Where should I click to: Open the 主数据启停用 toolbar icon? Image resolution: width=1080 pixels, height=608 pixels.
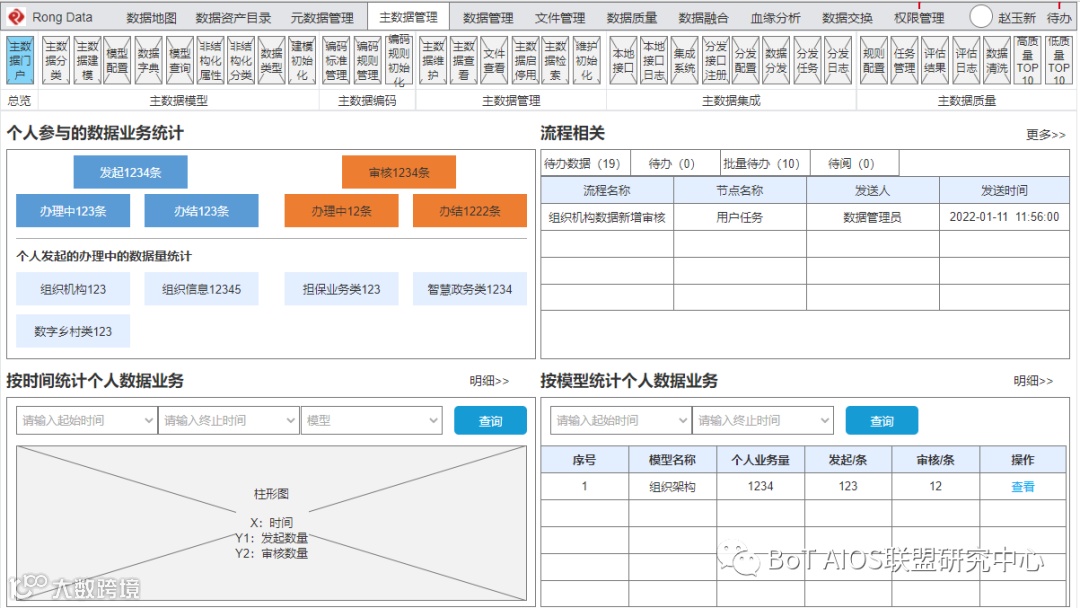point(525,61)
